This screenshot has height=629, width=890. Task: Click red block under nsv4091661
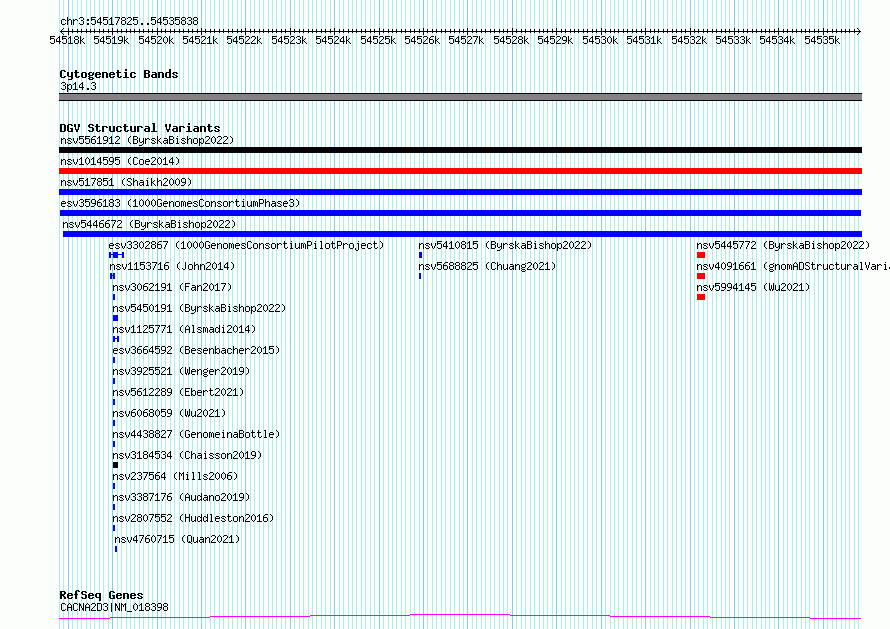(x=700, y=276)
